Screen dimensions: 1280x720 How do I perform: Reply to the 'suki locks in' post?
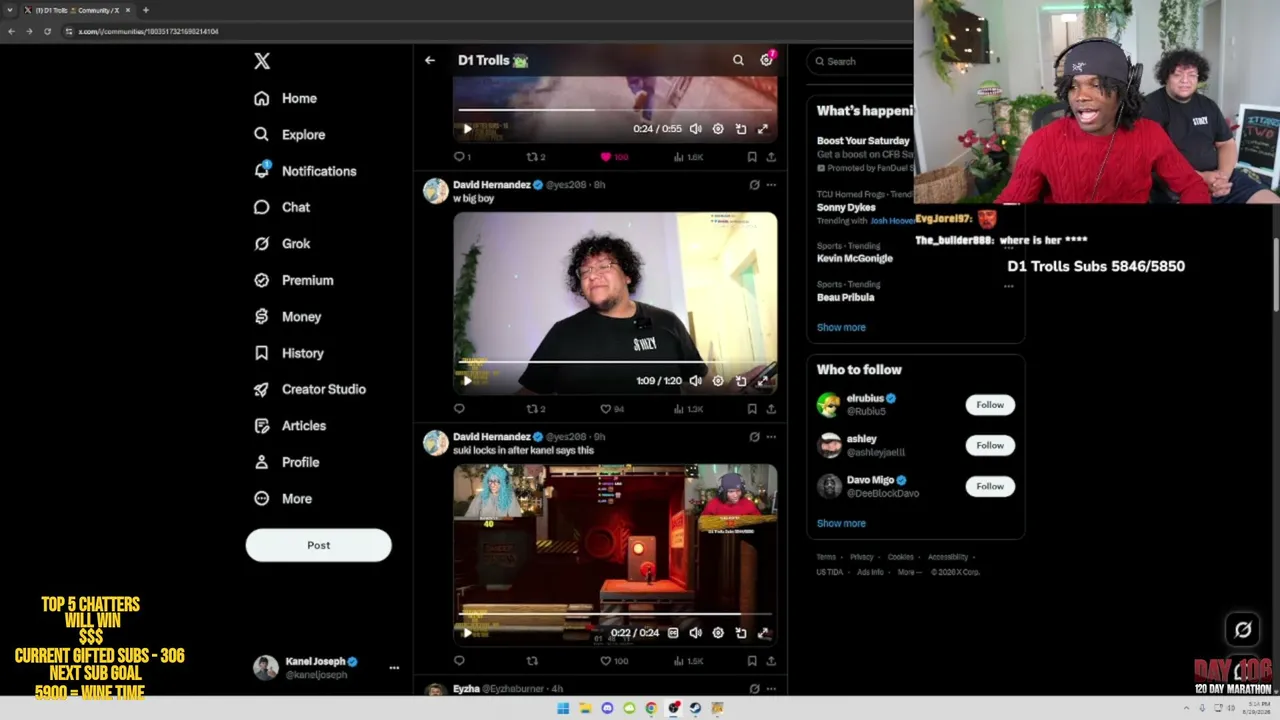coord(459,661)
